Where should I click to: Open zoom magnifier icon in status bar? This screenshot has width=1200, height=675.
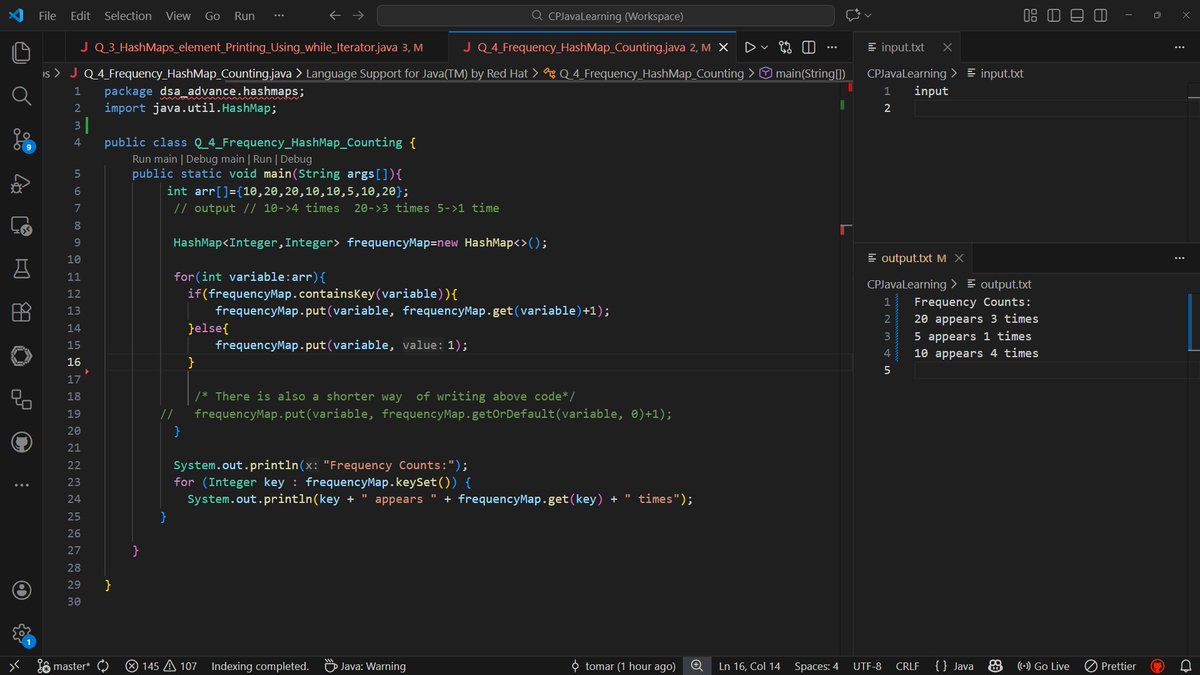[697, 666]
